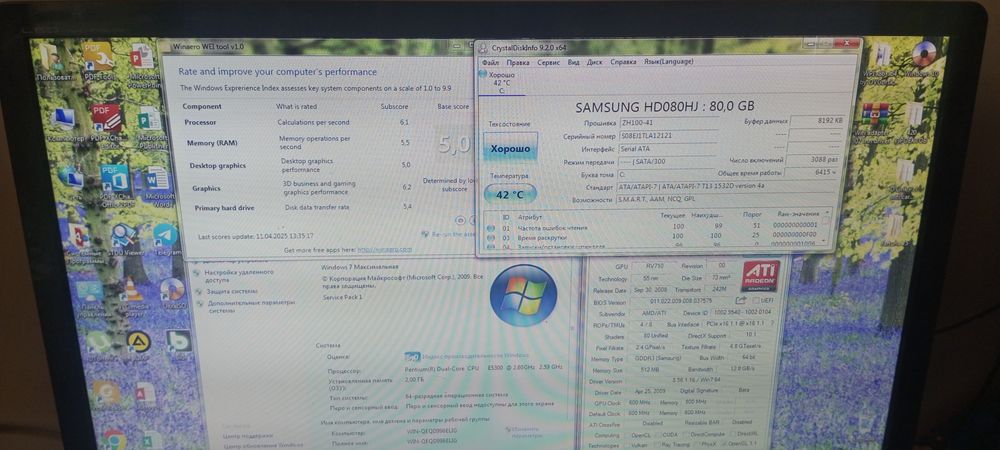
Task: Launch STDU Viewer from the desktop
Action: pos(125,240)
